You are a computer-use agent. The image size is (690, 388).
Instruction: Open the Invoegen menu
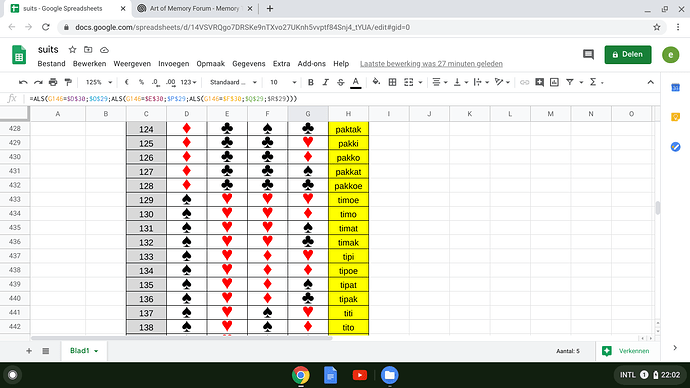(173, 64)
